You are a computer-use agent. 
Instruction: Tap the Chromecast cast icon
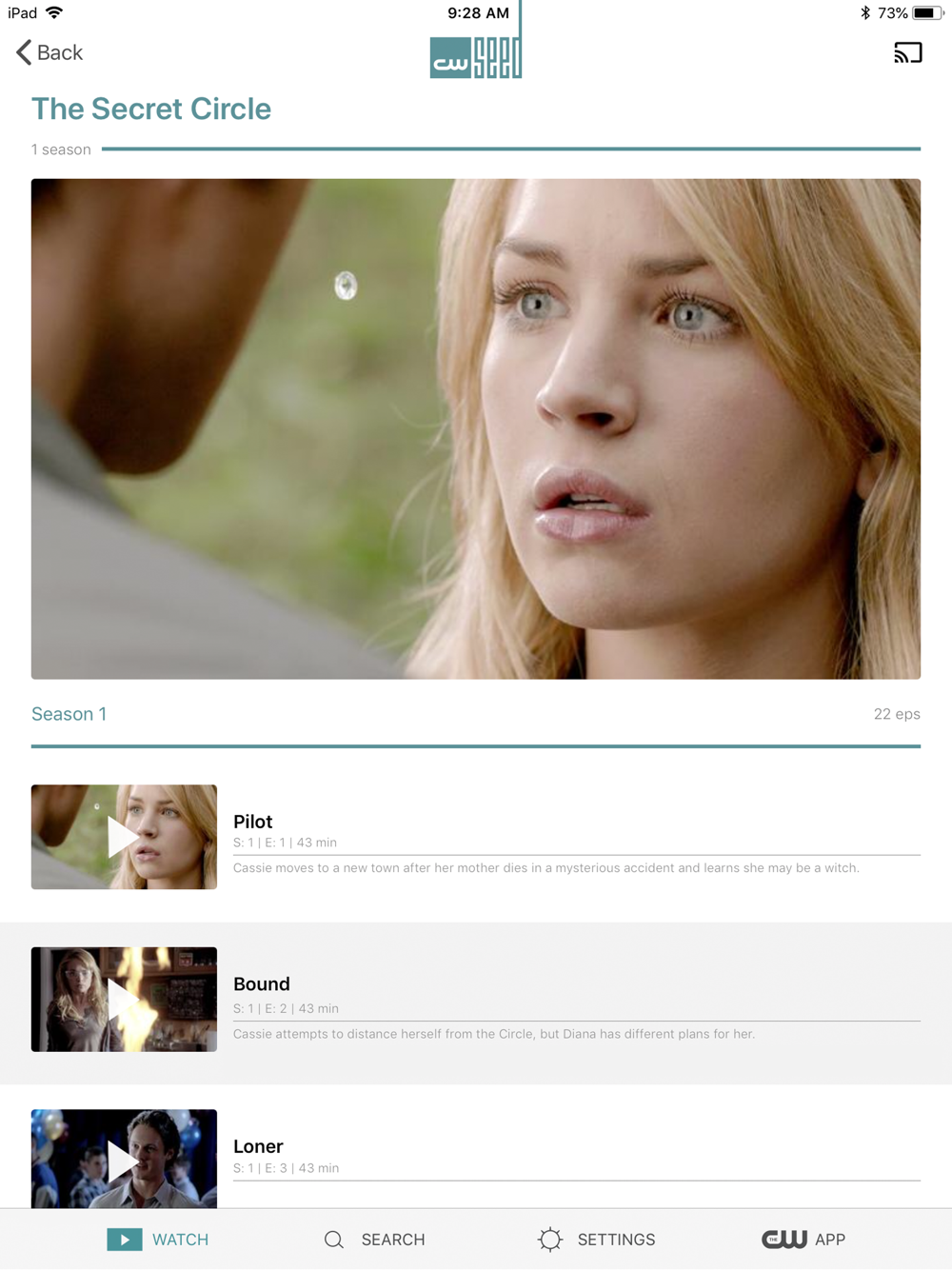[x=908, y=52]
